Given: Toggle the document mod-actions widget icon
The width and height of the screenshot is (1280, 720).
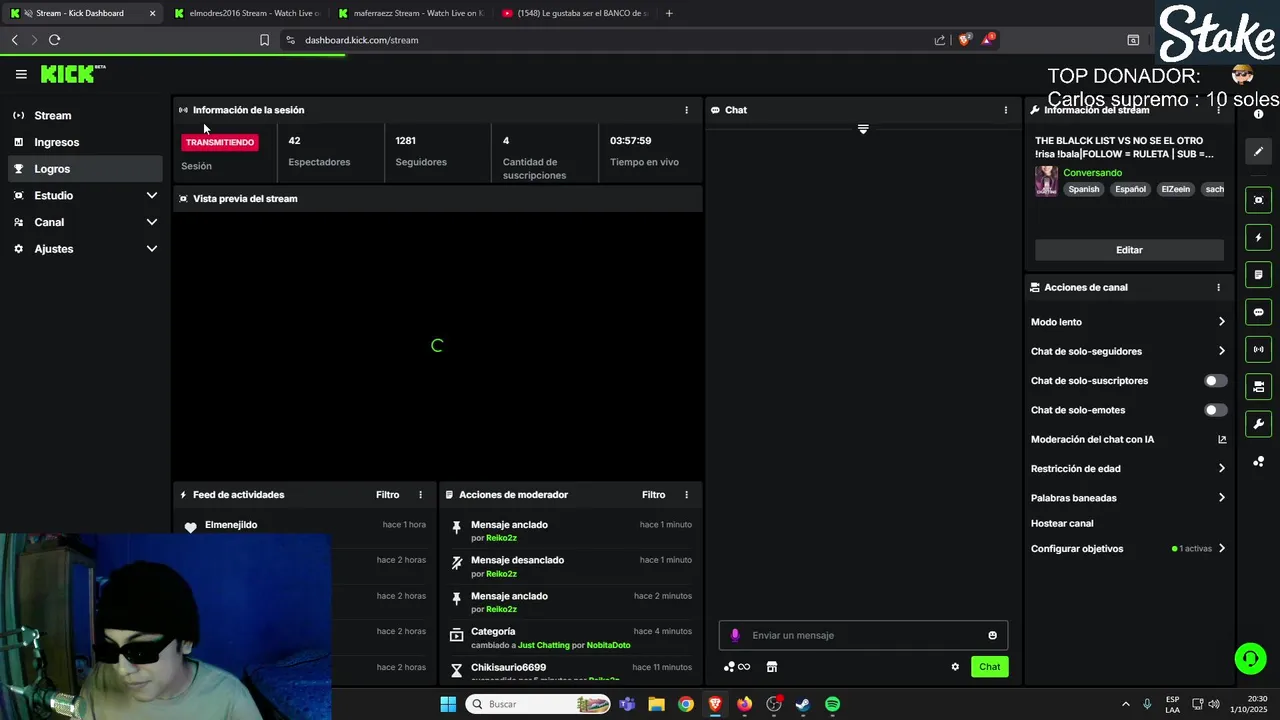Looking at the screenshot, I should (x=1258, y=274).
